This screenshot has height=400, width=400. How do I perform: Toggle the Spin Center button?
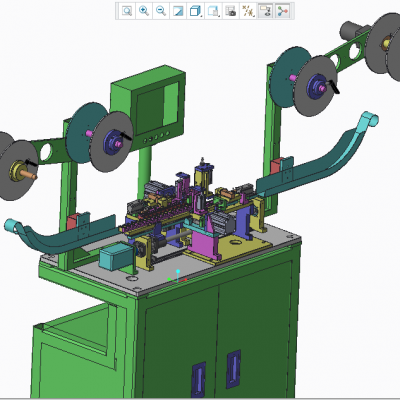(283, 11)
